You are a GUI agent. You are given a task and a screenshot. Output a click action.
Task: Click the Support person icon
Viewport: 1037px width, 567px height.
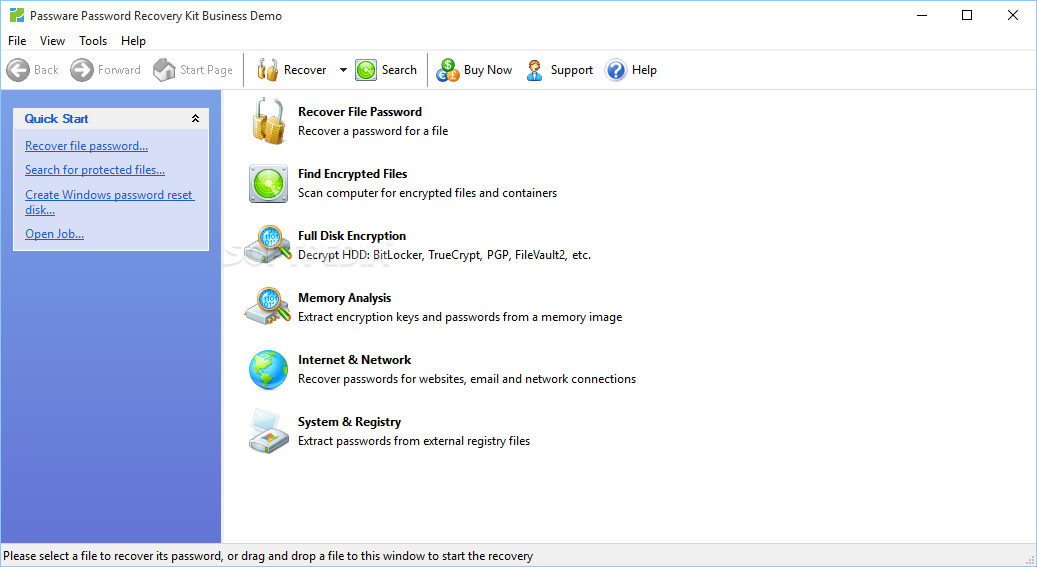(534, 69)
